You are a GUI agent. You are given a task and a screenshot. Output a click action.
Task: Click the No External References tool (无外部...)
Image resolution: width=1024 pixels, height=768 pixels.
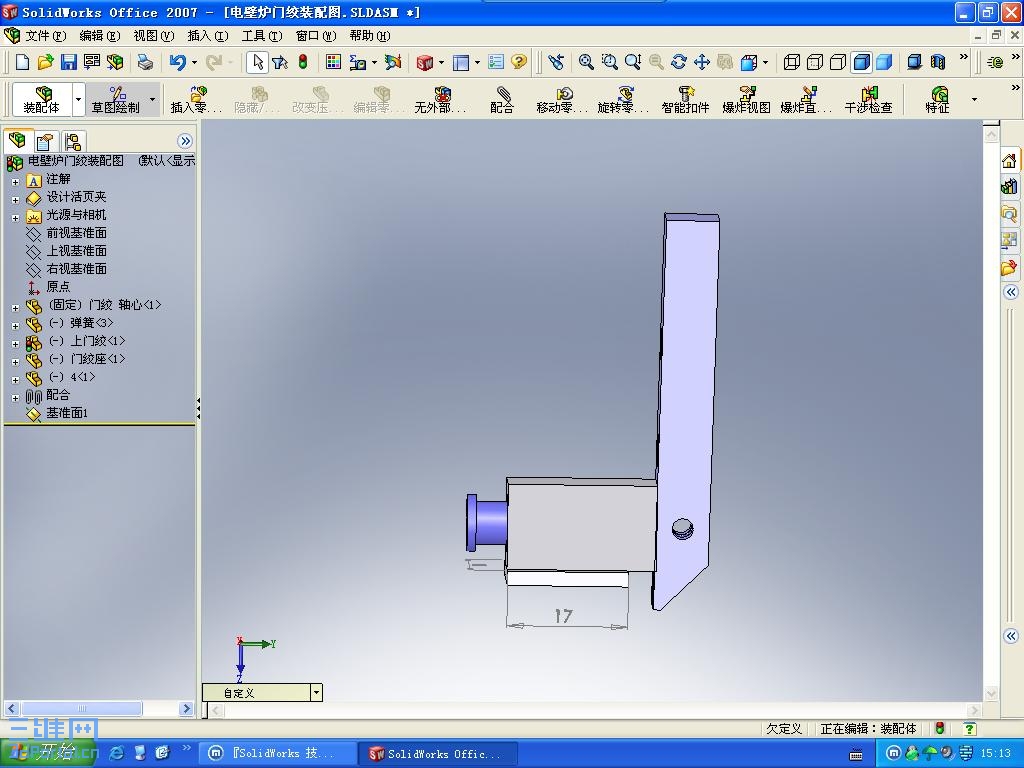440,99
